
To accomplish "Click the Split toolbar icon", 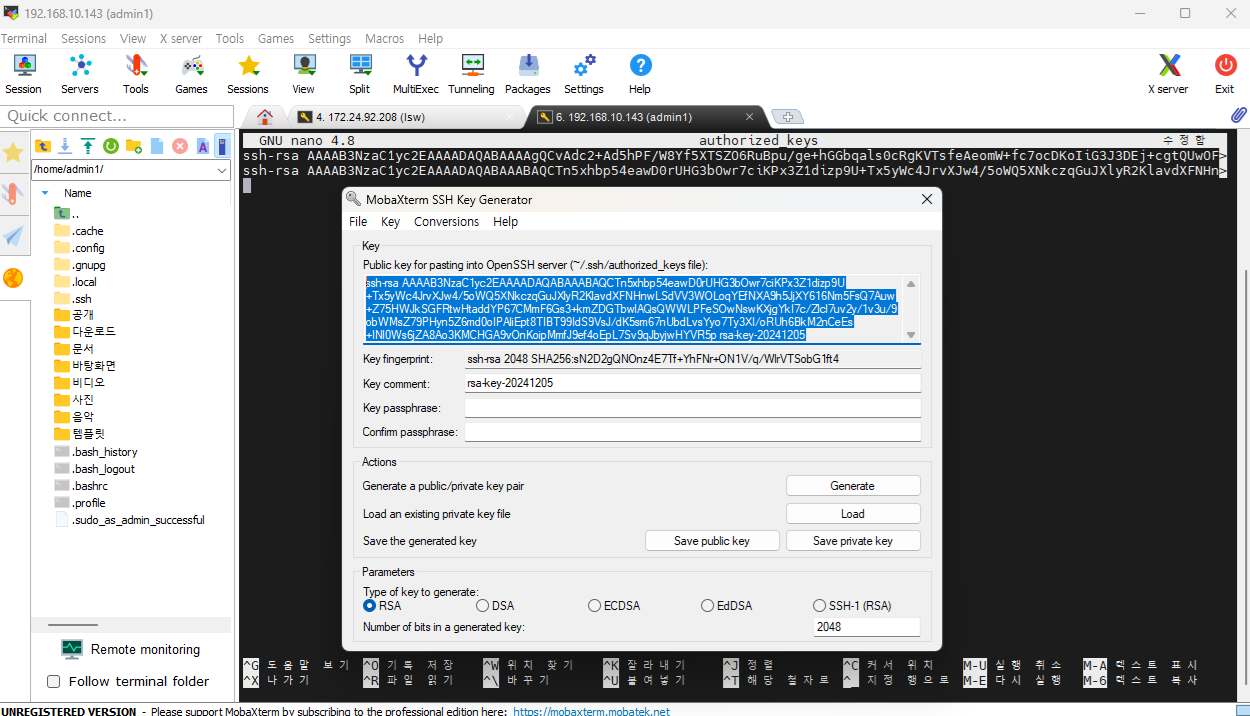I will pyautogui.click(x=360, y=74).
